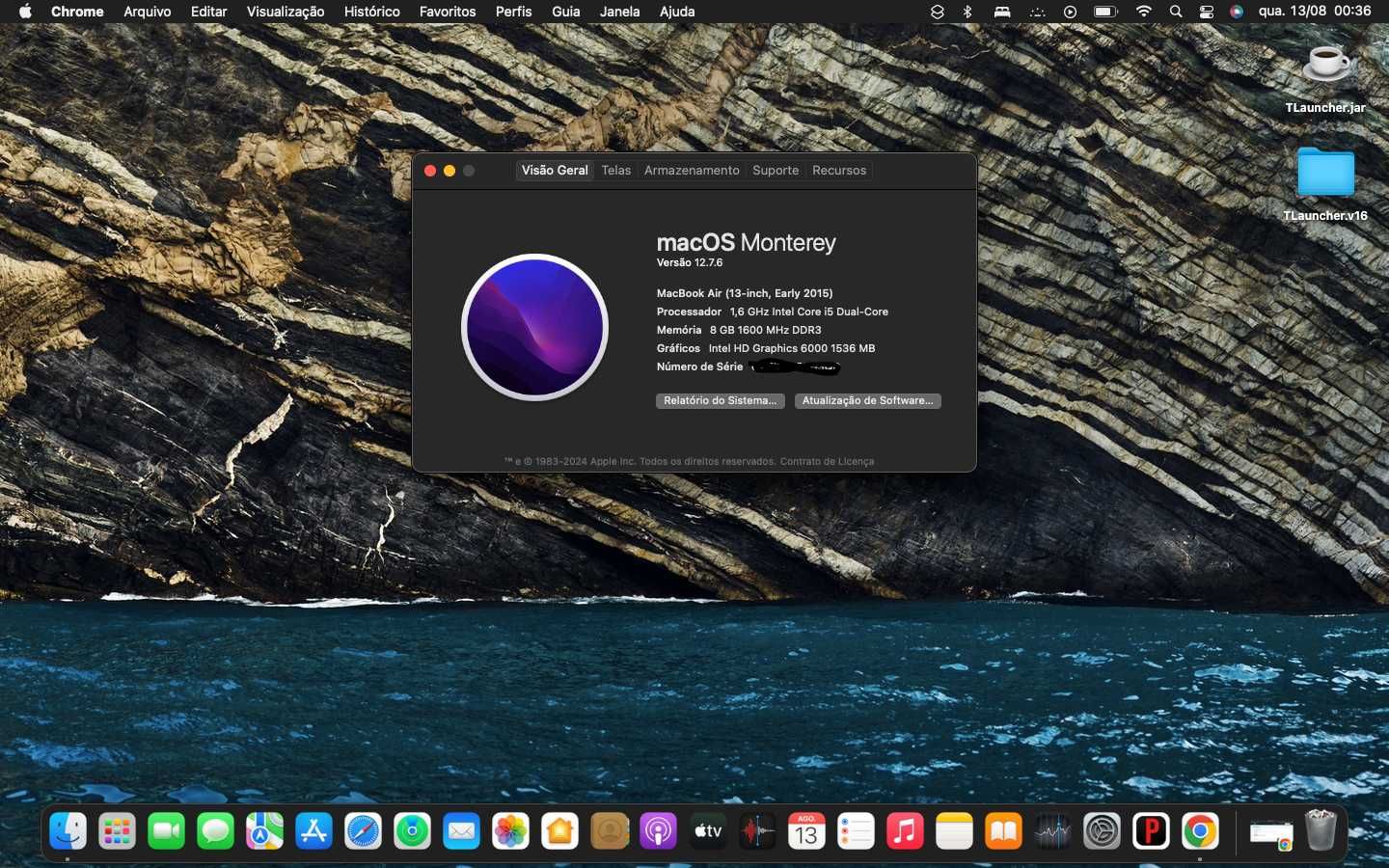Open Stocks app in the Dock
Image resolution: width=1389 pixels, height=868 pixels.
click(1052, 831)
